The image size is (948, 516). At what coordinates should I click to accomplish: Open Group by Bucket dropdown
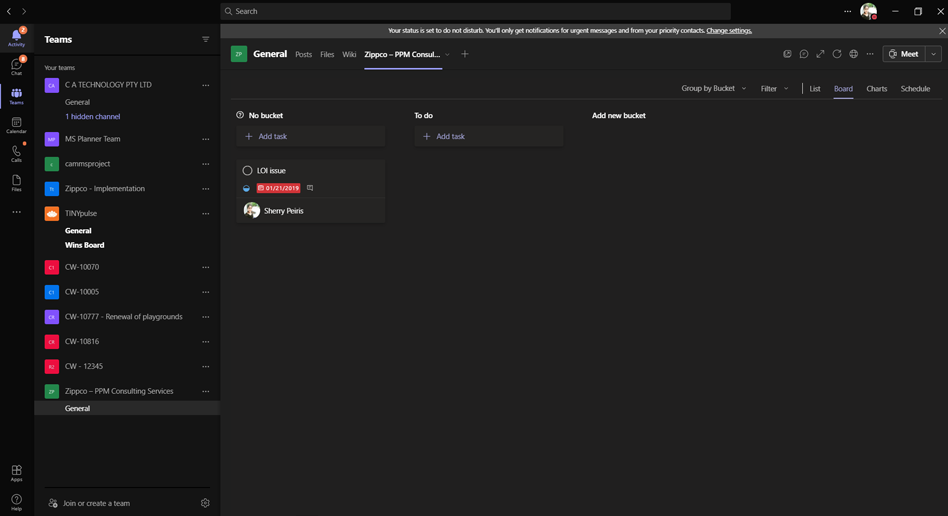[713, 88]
